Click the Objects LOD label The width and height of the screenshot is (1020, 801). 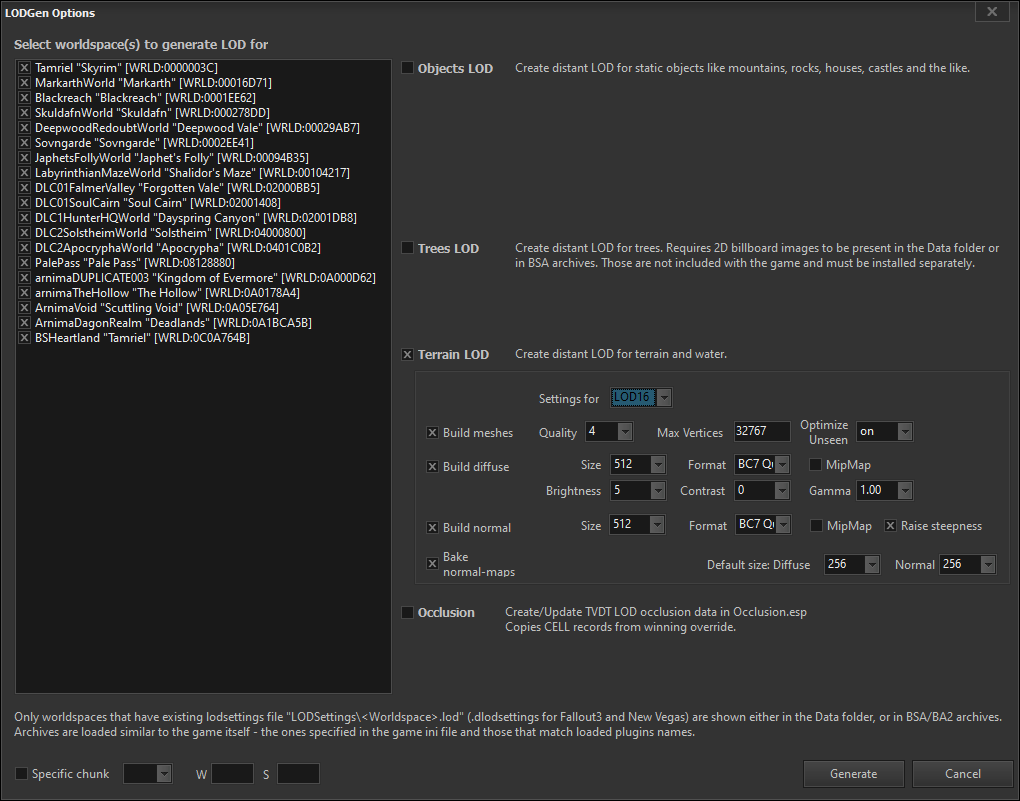(x=455, y=68)
